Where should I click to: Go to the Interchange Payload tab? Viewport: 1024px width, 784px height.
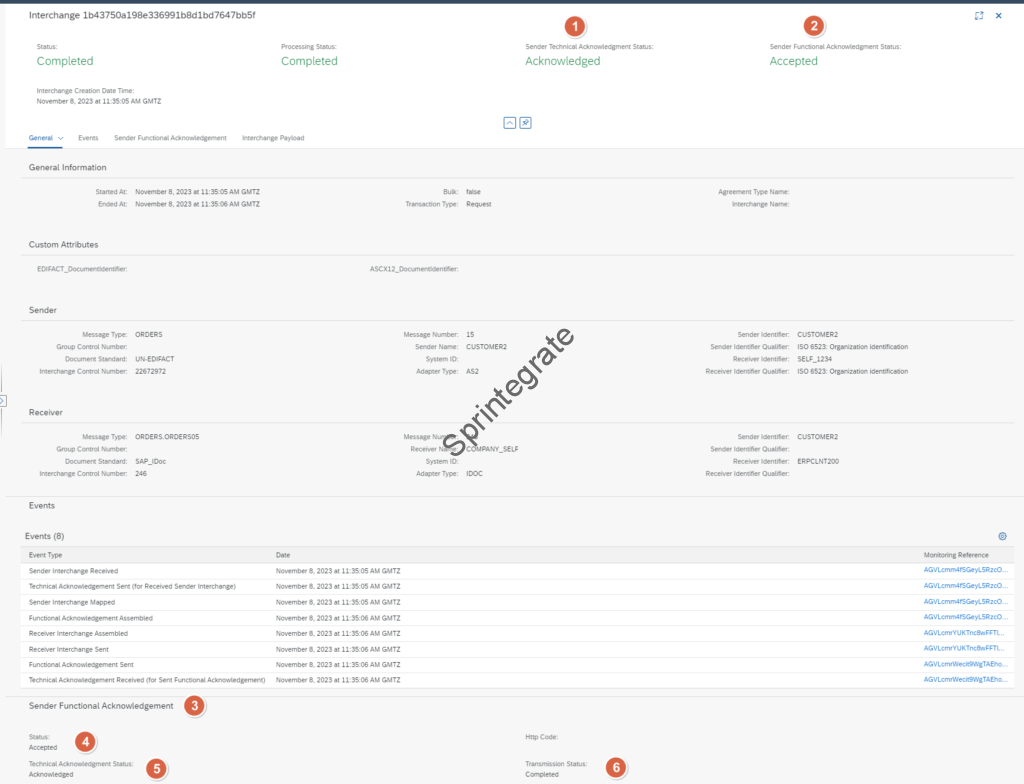pos(273,138)
